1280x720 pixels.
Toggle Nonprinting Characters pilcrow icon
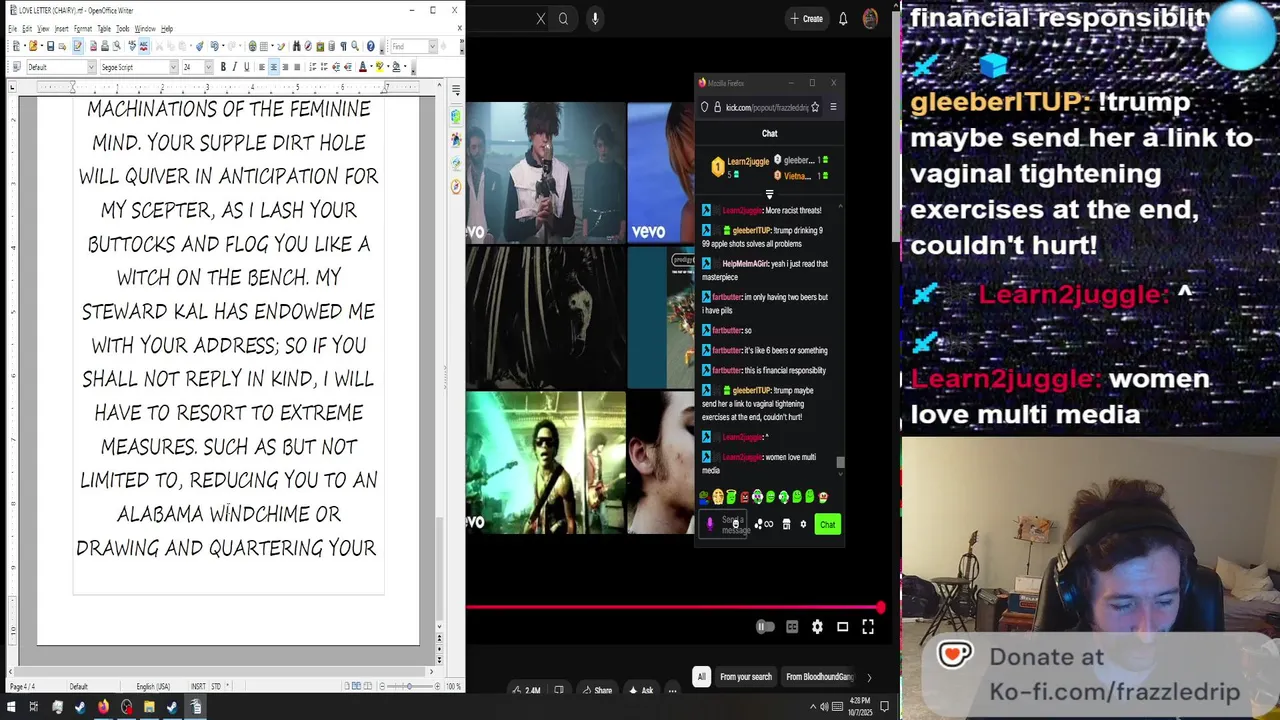[343, 46]
